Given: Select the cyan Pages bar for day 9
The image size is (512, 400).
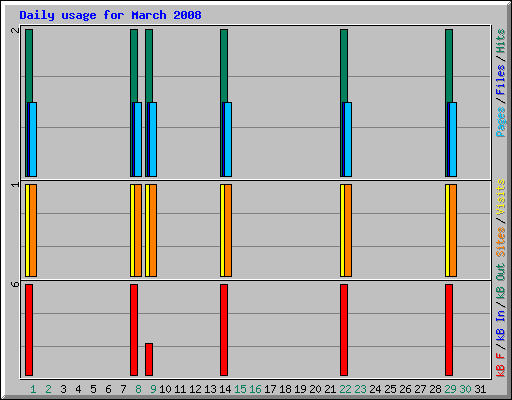Looking at the screenshot, I should tap(153, 139).
